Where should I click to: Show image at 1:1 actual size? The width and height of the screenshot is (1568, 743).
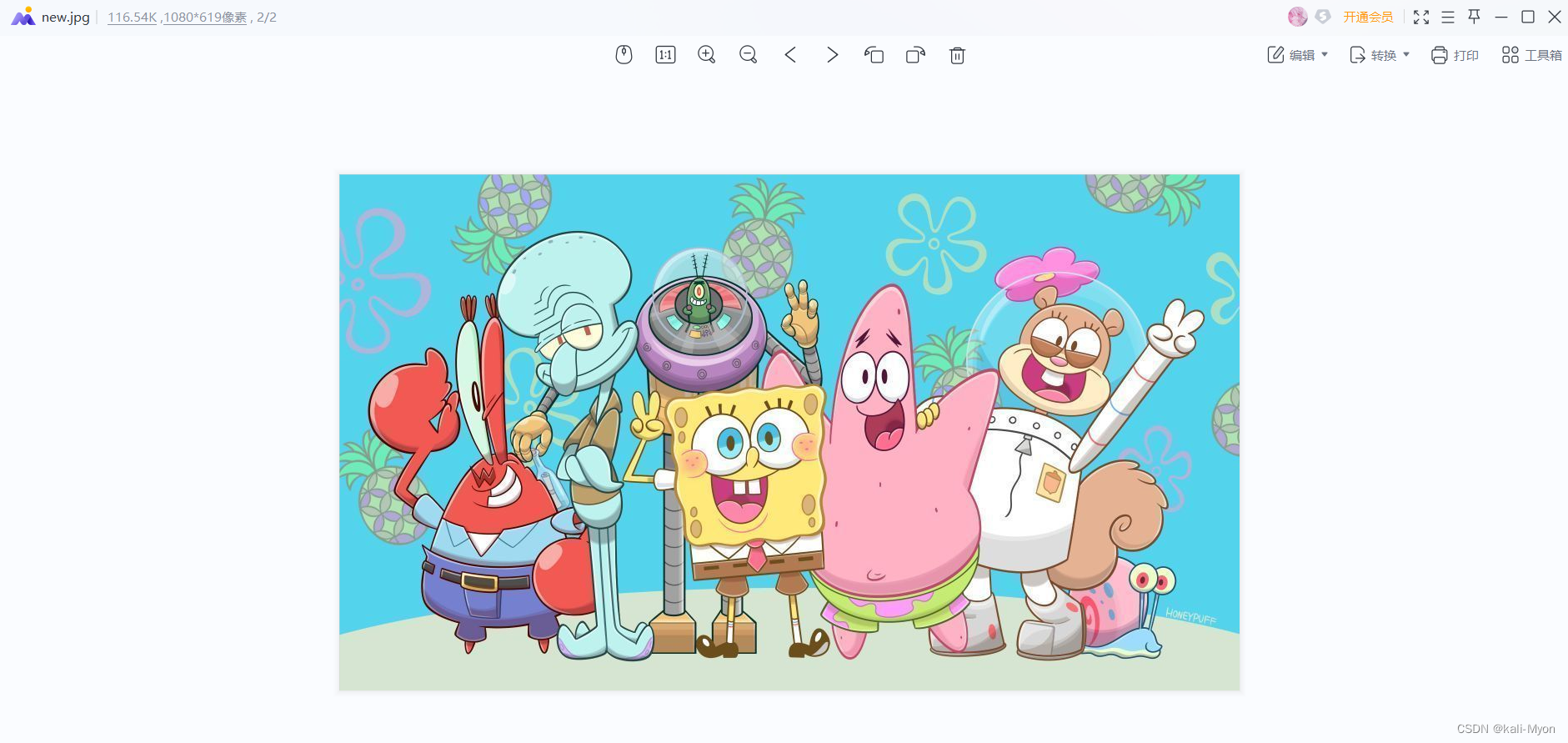tap(665, 55)
